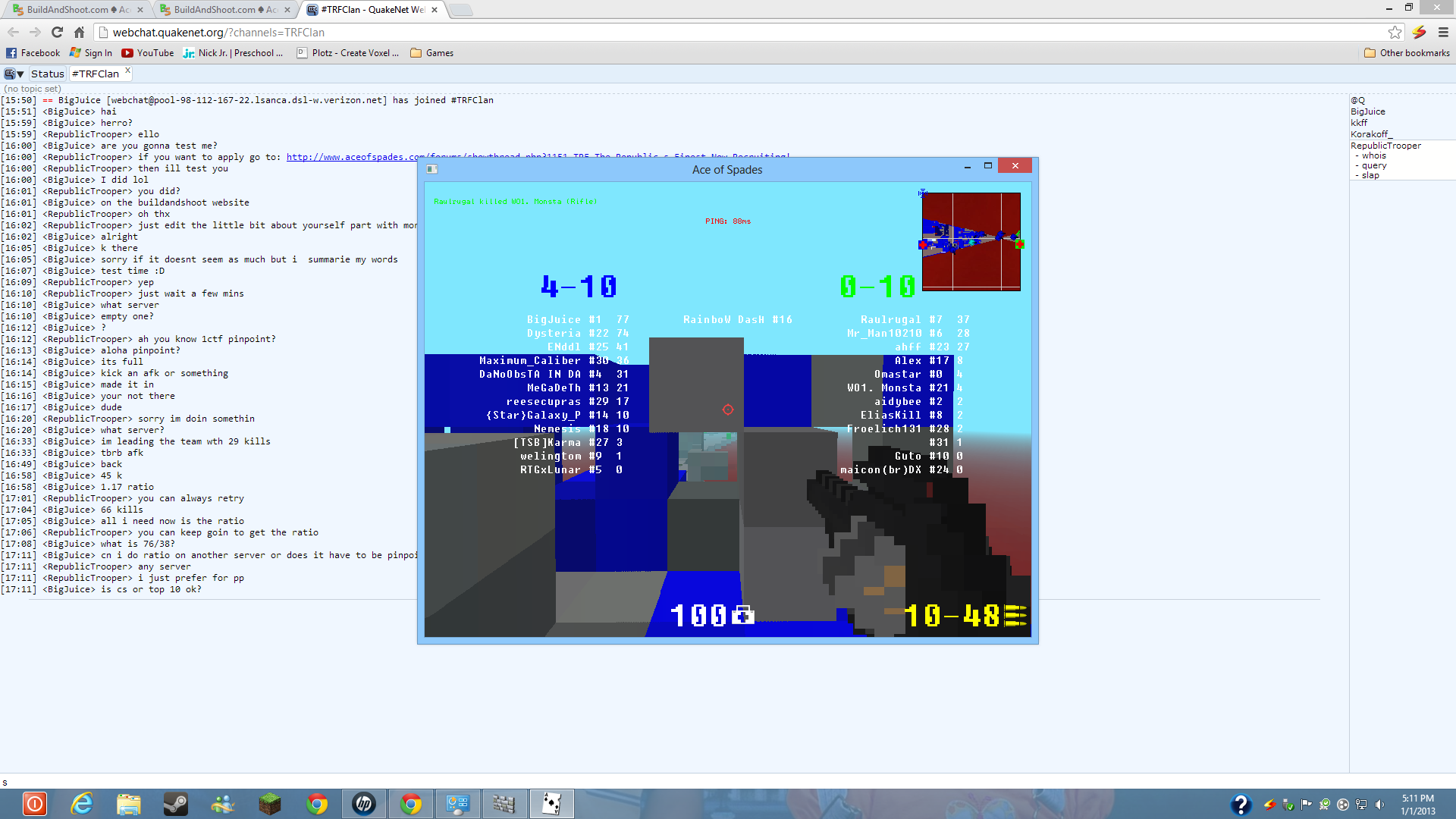
Task: Select whois under RepublicTrooper
Action: (1373, 155)
